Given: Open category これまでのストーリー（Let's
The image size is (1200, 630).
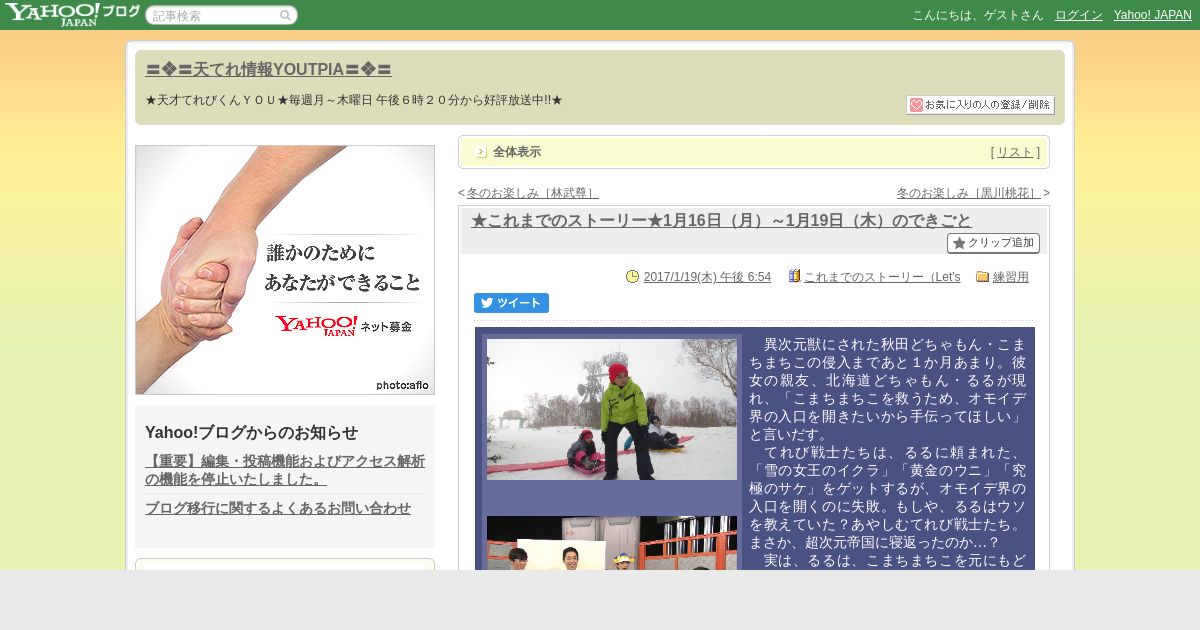Looking at the screenshot, I should click(x=882, y=277).
